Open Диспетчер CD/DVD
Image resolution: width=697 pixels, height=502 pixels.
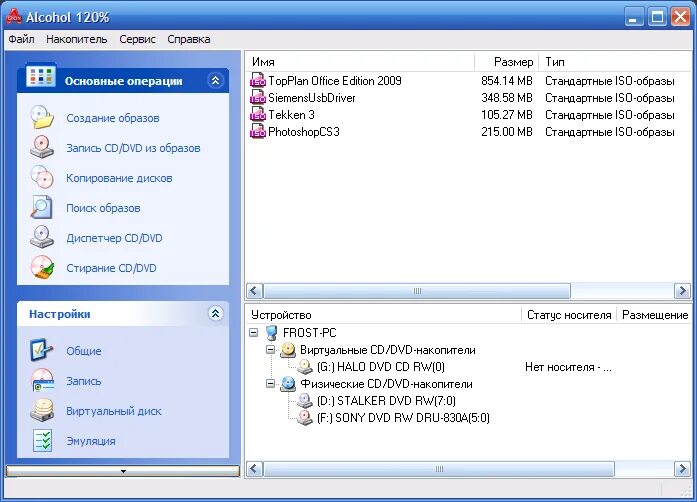pos(114,238)
